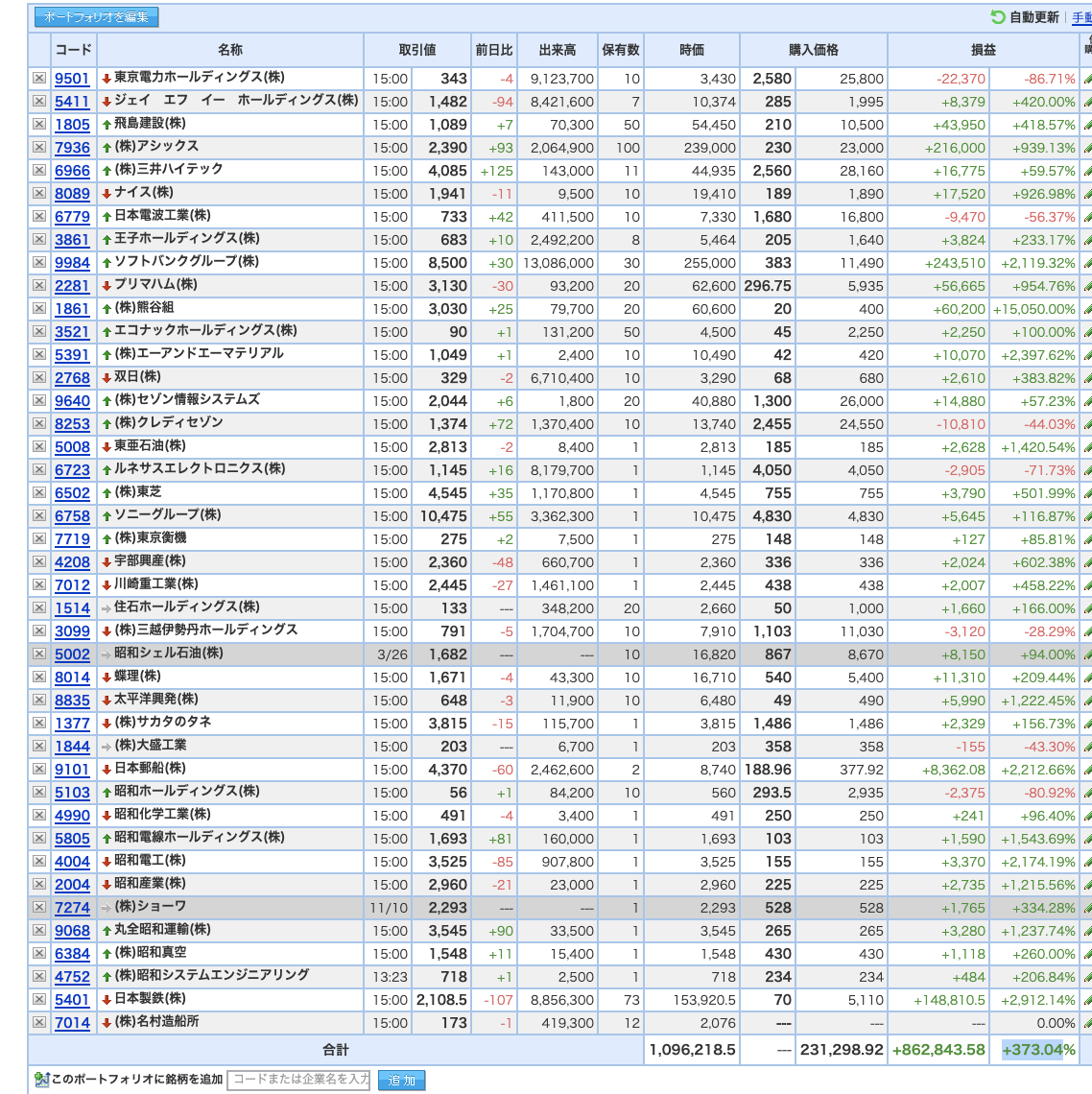This screenshot has height=1094, width=1092.
Task: Click edit pencil icon in 日本製鉄 row
Action: click(x=1087, y=1000)
